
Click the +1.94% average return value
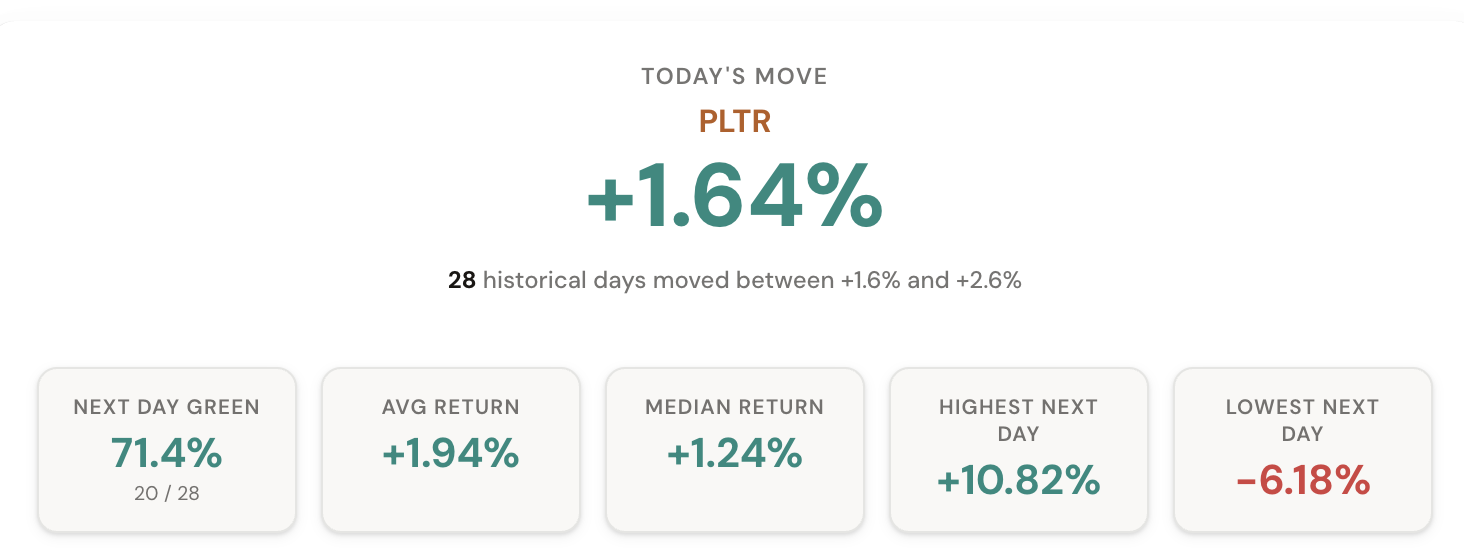click(x=450, y=453)
